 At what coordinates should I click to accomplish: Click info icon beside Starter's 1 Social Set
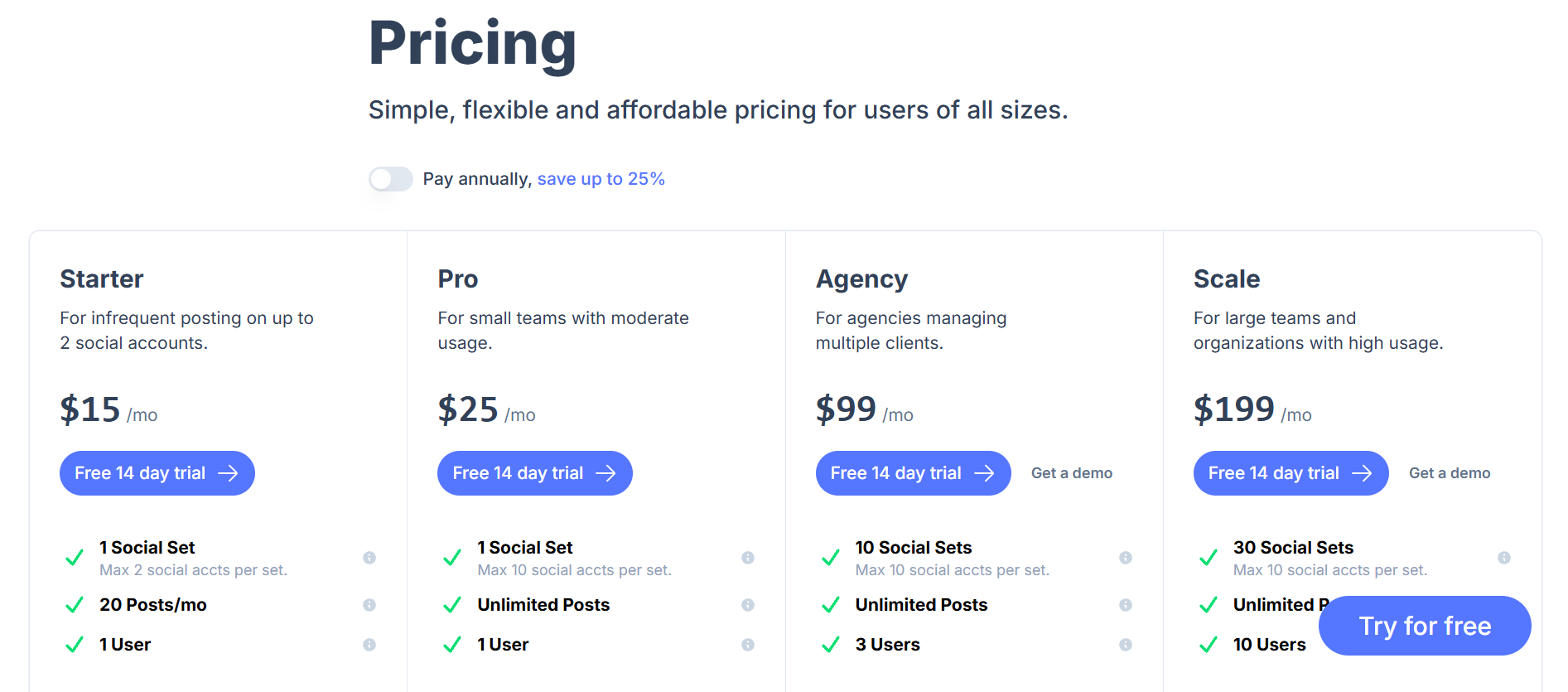coord(369,557)
